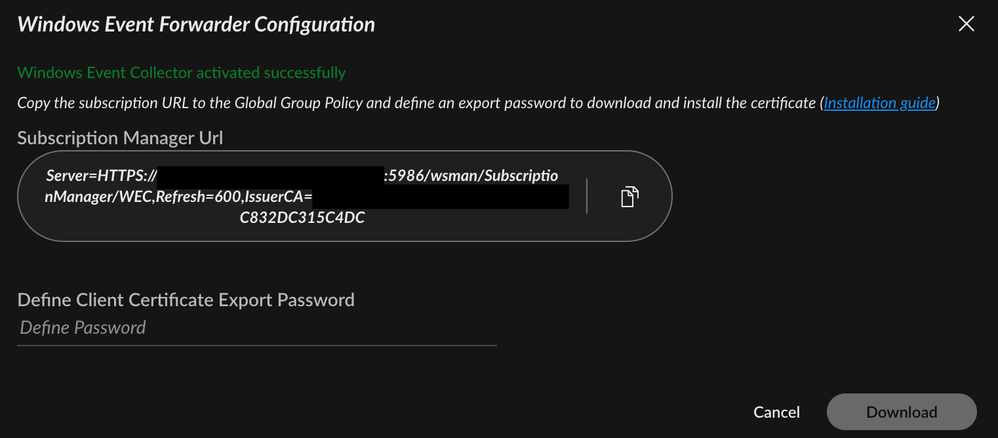The image size is (998, 438).
Task: Click the C832DC315C4DC thumbprint text
Action: pos(302,217)
